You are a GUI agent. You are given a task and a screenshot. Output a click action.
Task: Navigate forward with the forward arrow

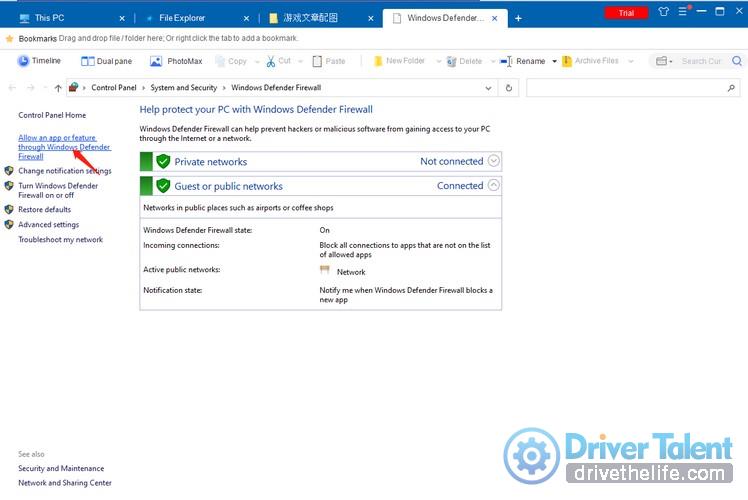(31, 88)
